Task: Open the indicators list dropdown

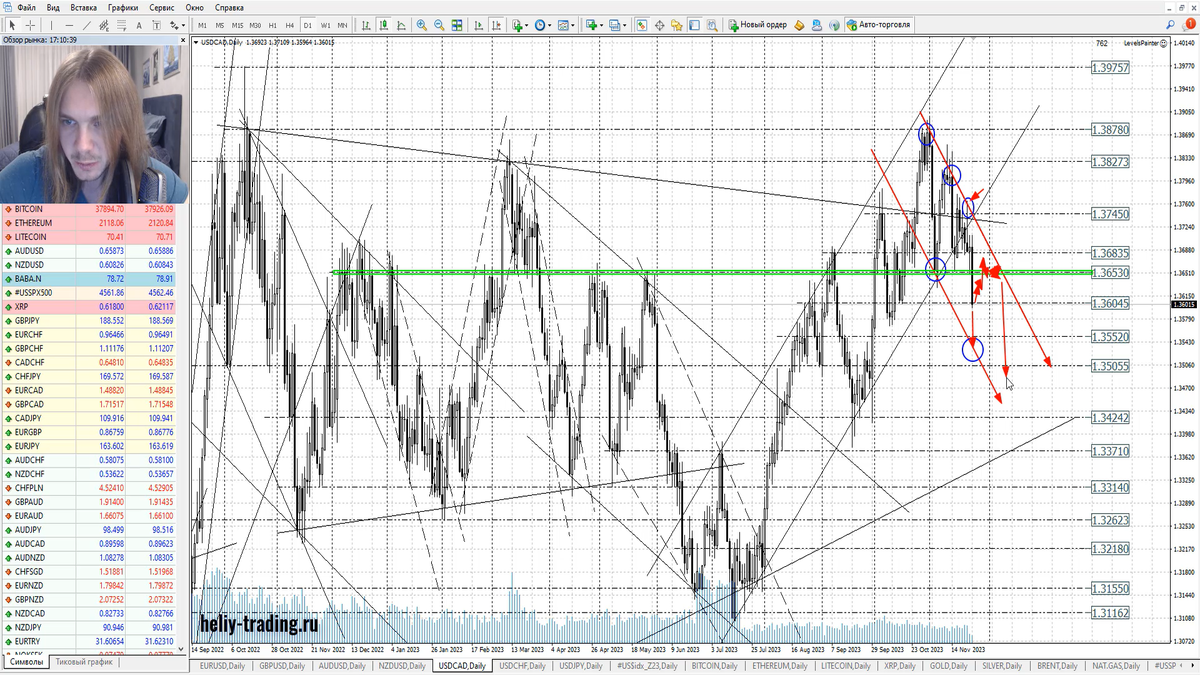Action: click(x=520, y=24)
